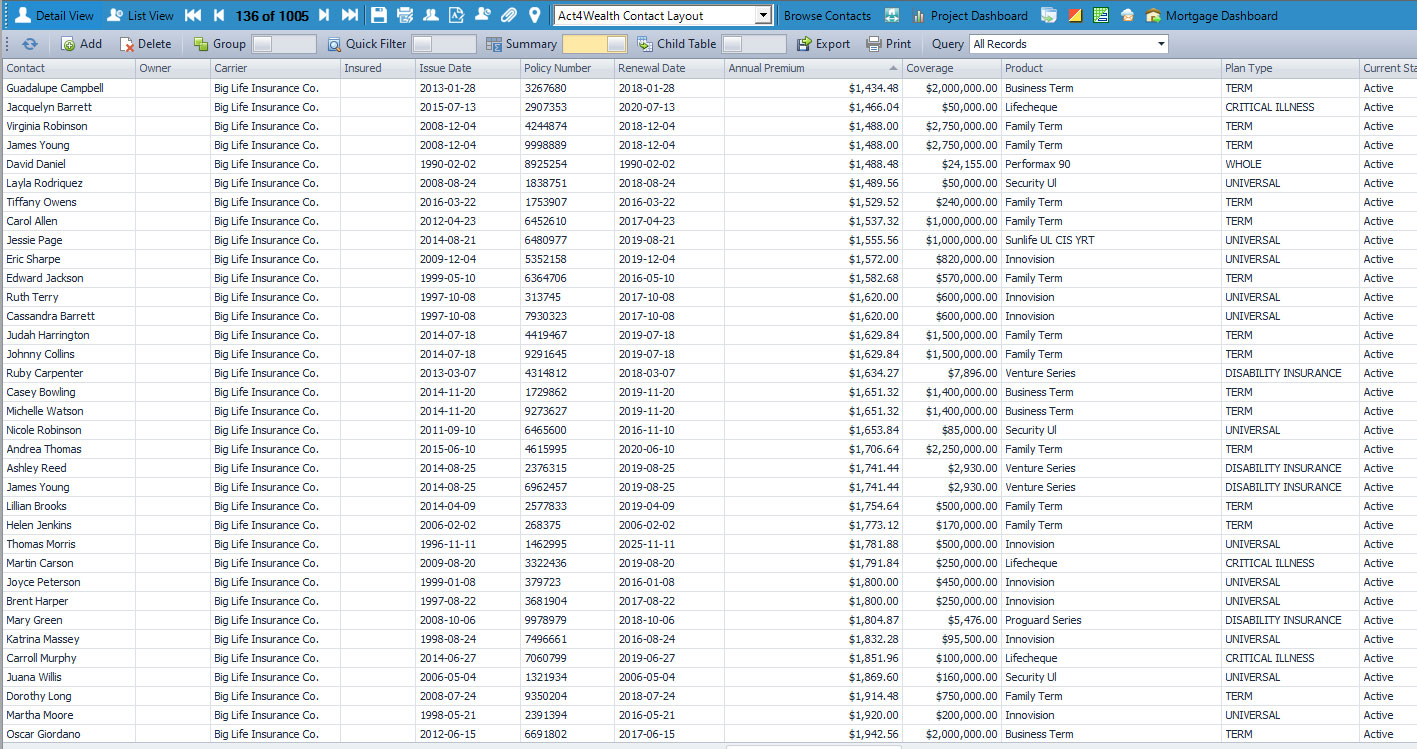Viewport: 1417px width, 749px height.
Task: Click the Plan Type column header
Action: click(x=1290, y=68)
